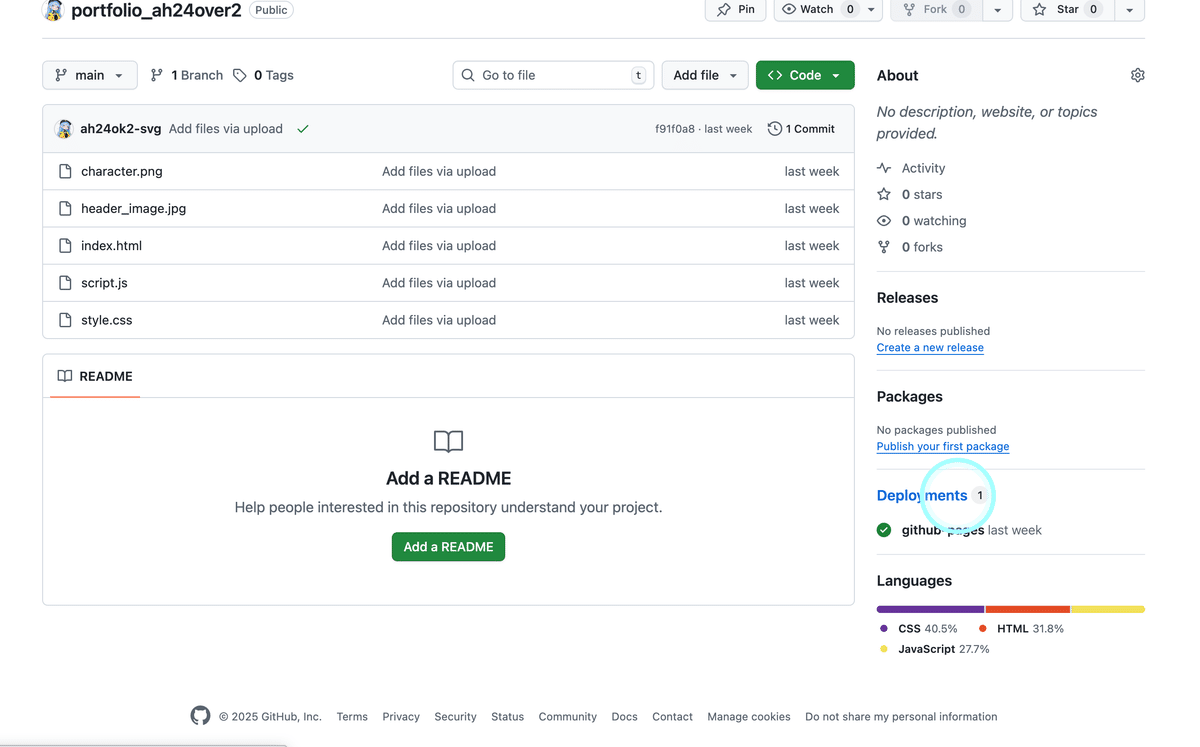Click the green Add a README button

[448, 547]
